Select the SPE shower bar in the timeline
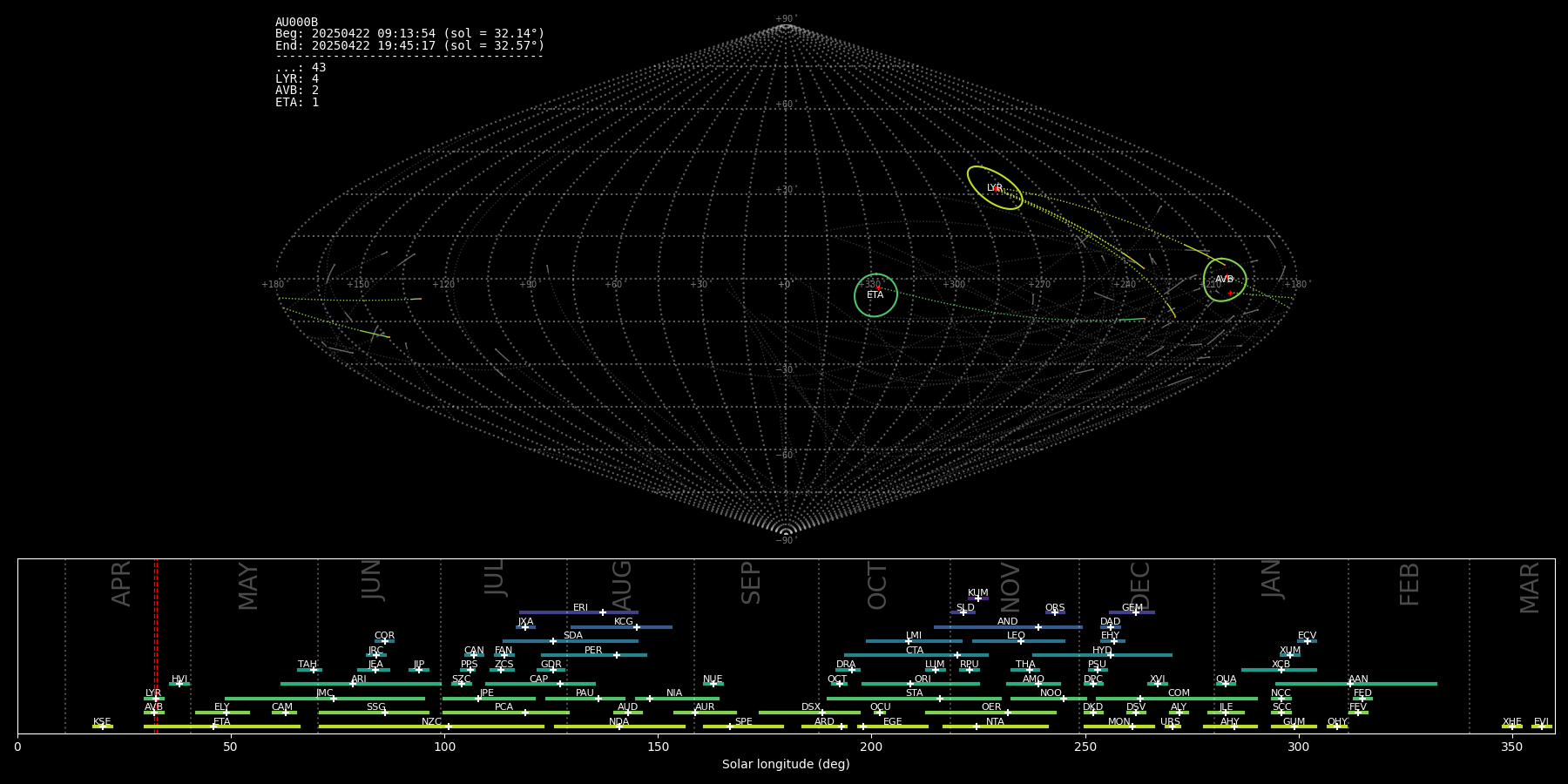 (x=743, y=727)
